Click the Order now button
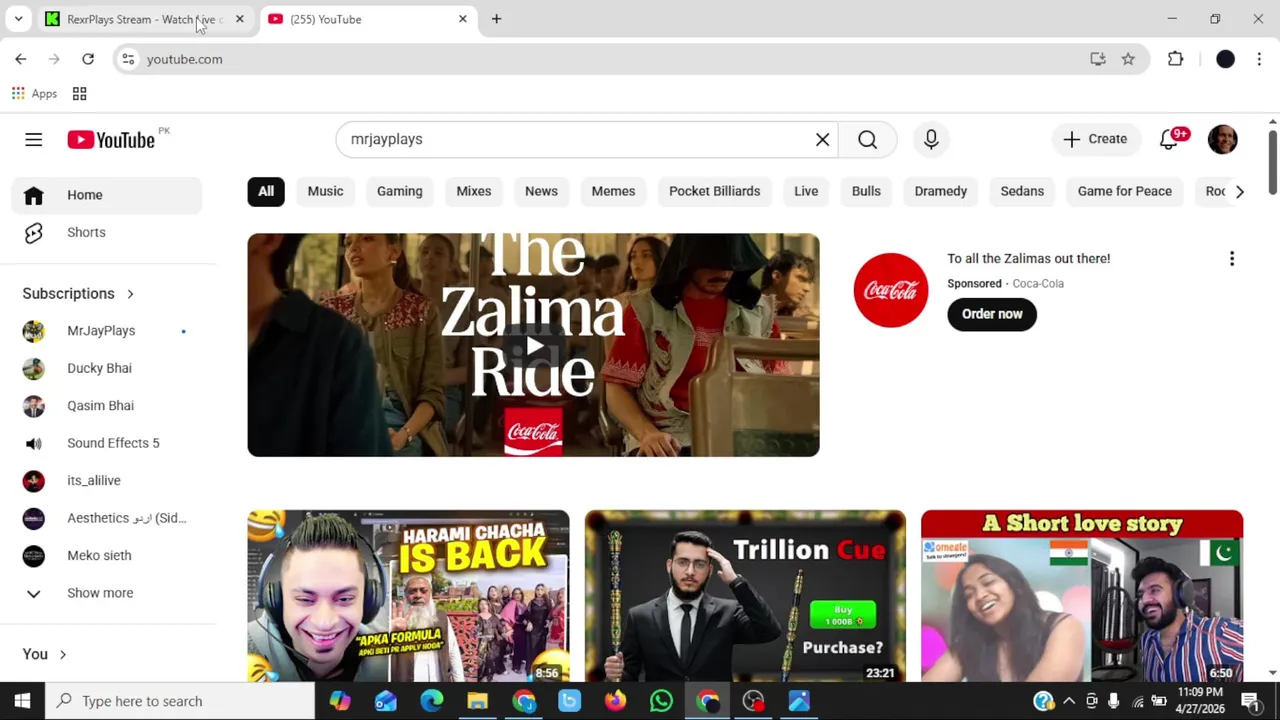The image size is (1280, 720). pos(992,314)
